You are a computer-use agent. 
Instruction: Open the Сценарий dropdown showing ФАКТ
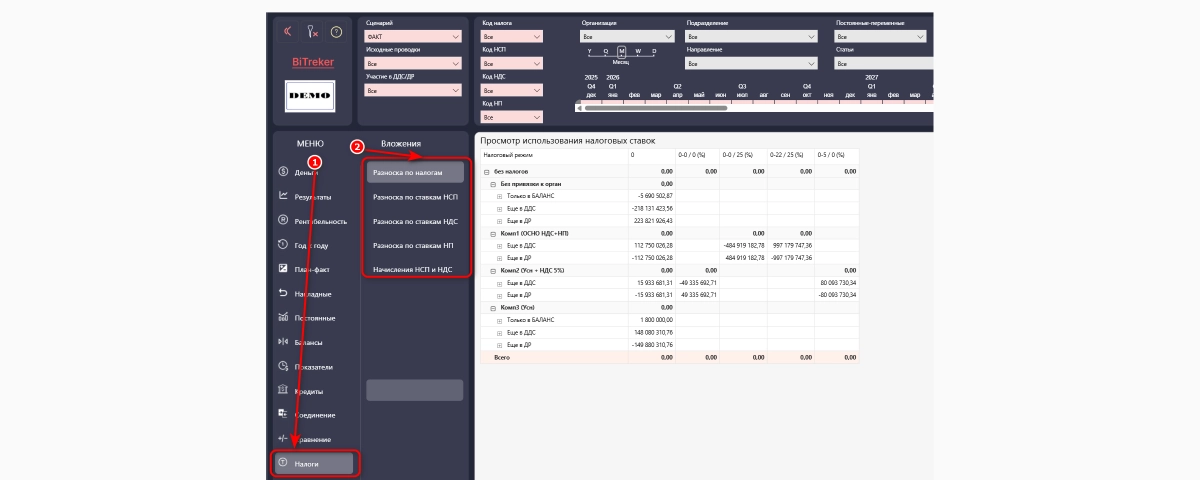click(413, 36)
